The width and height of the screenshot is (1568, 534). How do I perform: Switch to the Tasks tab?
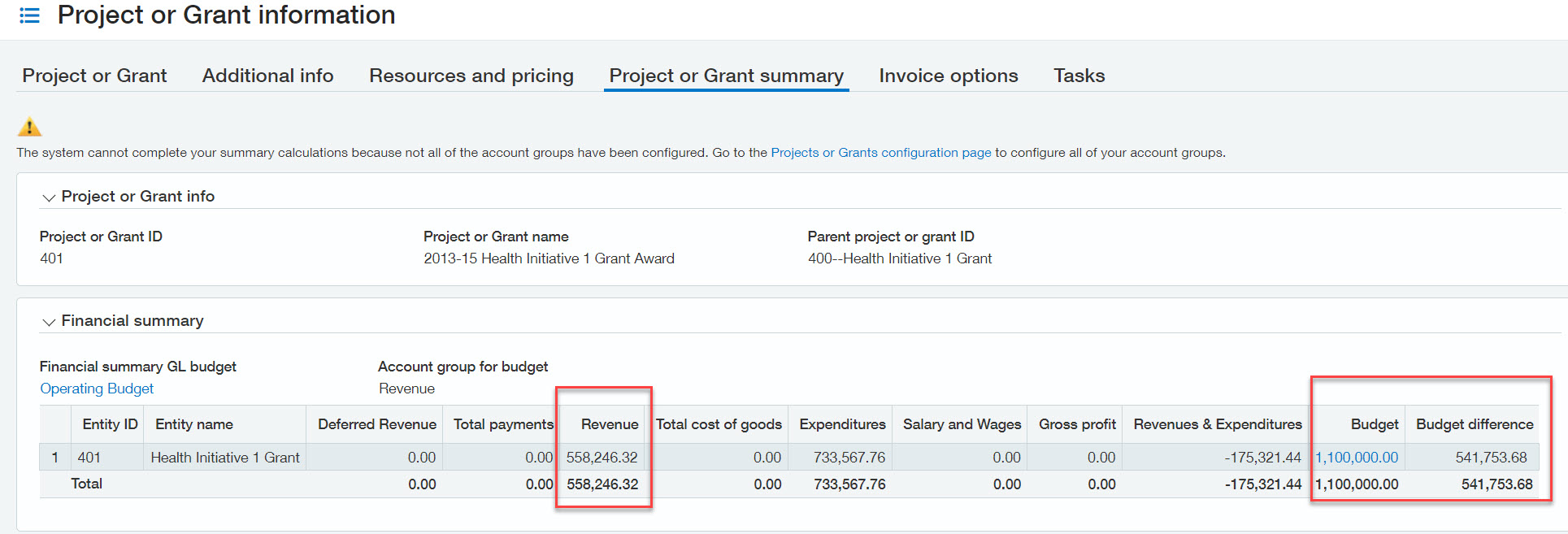[x=1079, y=76]
